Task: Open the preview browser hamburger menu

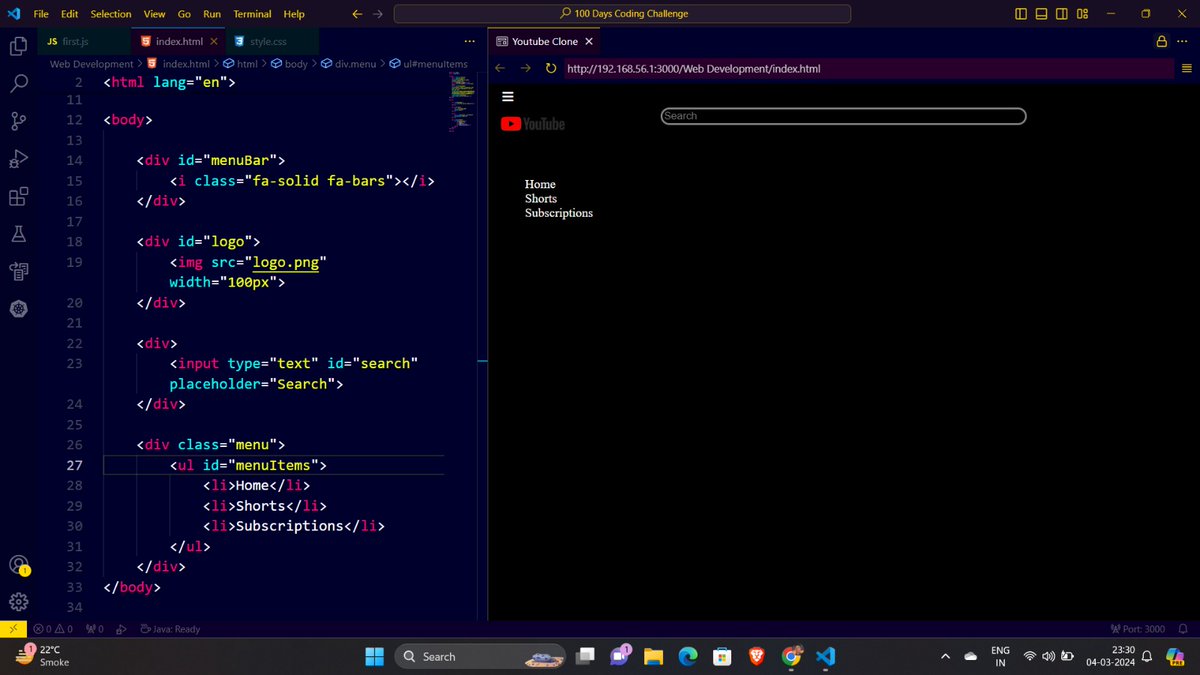Action: coord(1186,68)
